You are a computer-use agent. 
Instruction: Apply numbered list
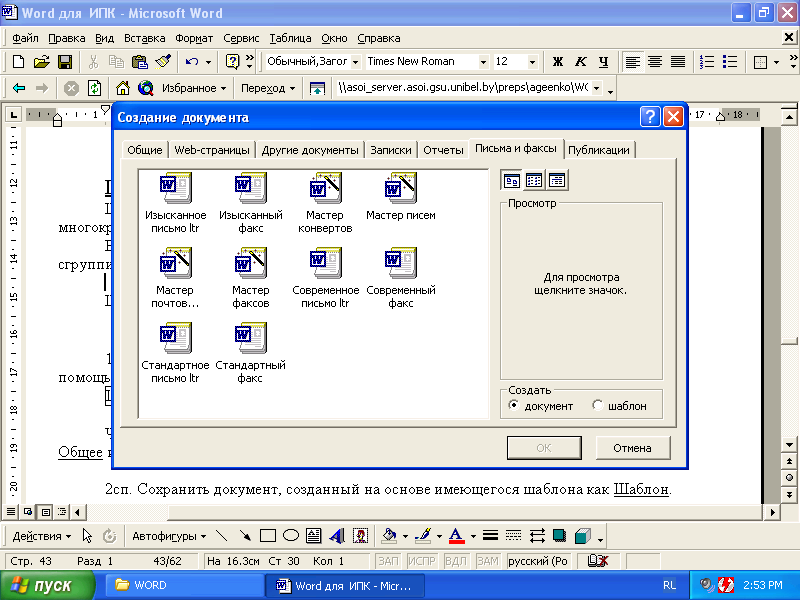pos(707,62)
